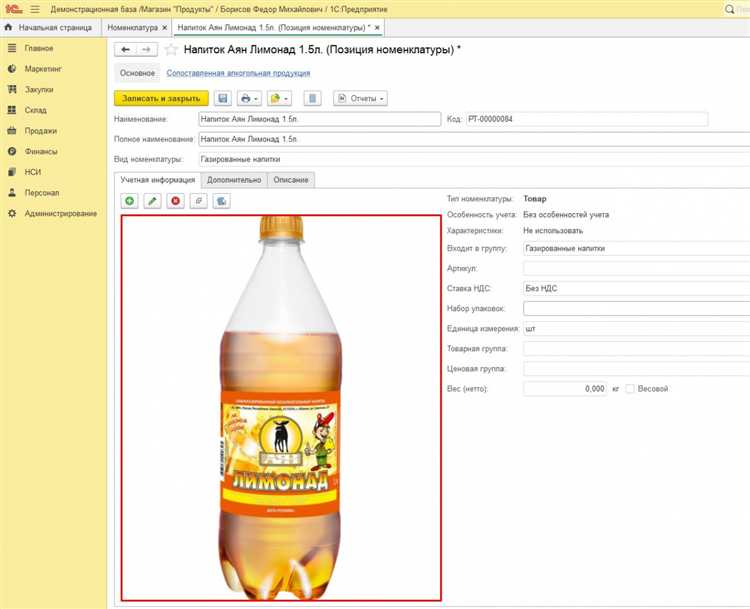The height and width of the screenshot is (609, 750).
Task: Select the Описание tab
Action: (x=291, y=180)
